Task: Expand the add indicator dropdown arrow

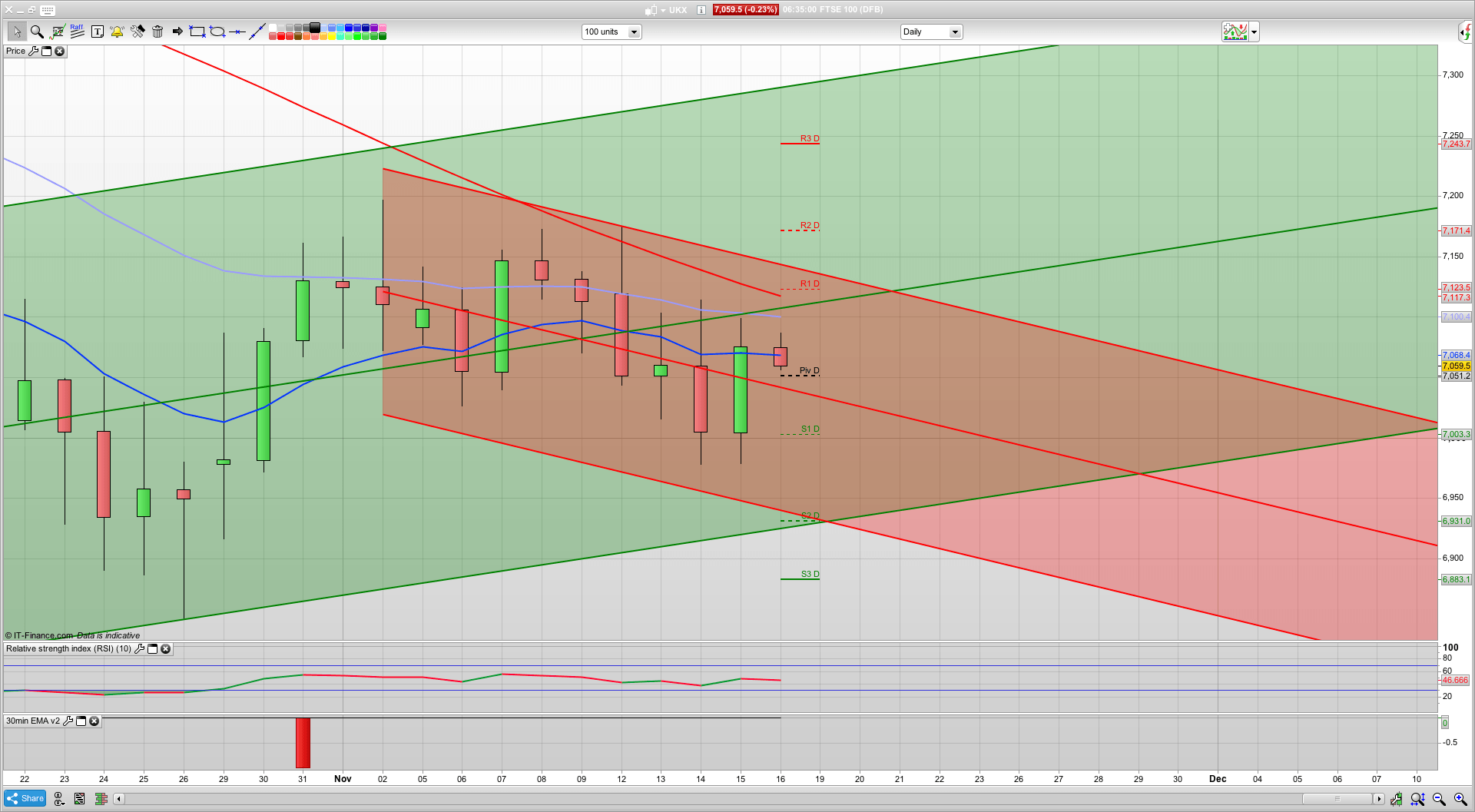Action: coord(1254,31)
